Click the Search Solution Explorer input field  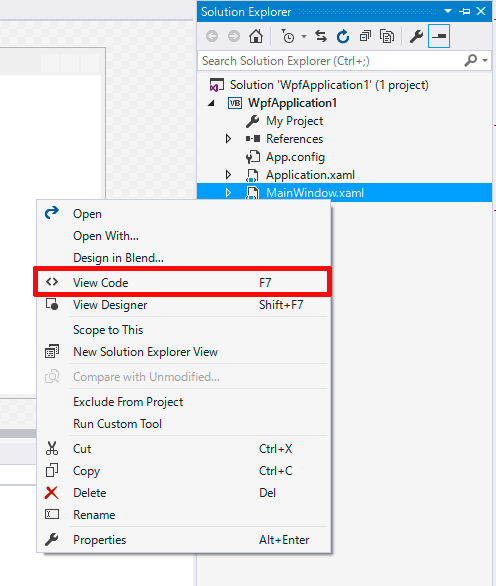pyautogui.click(x=331, y=61)
